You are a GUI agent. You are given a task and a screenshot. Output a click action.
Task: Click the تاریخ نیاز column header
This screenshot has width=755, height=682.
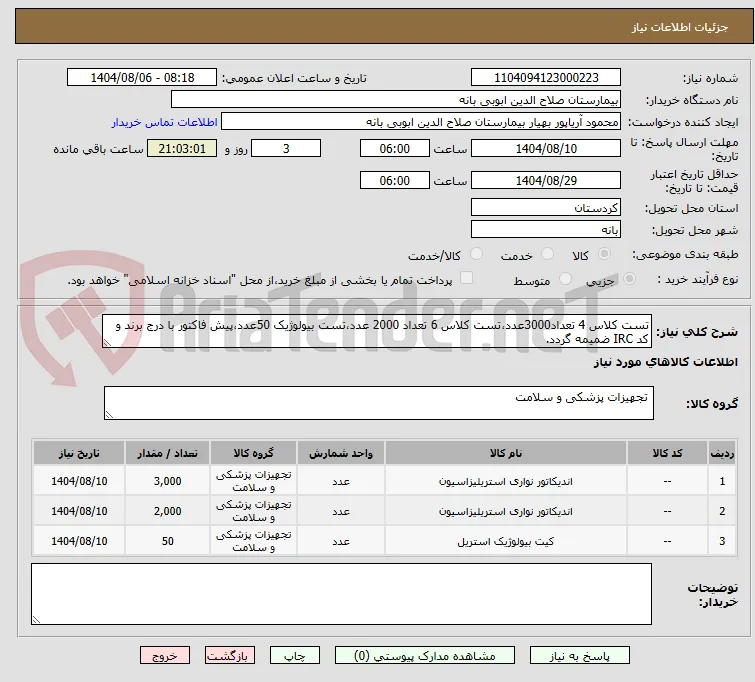79,453
